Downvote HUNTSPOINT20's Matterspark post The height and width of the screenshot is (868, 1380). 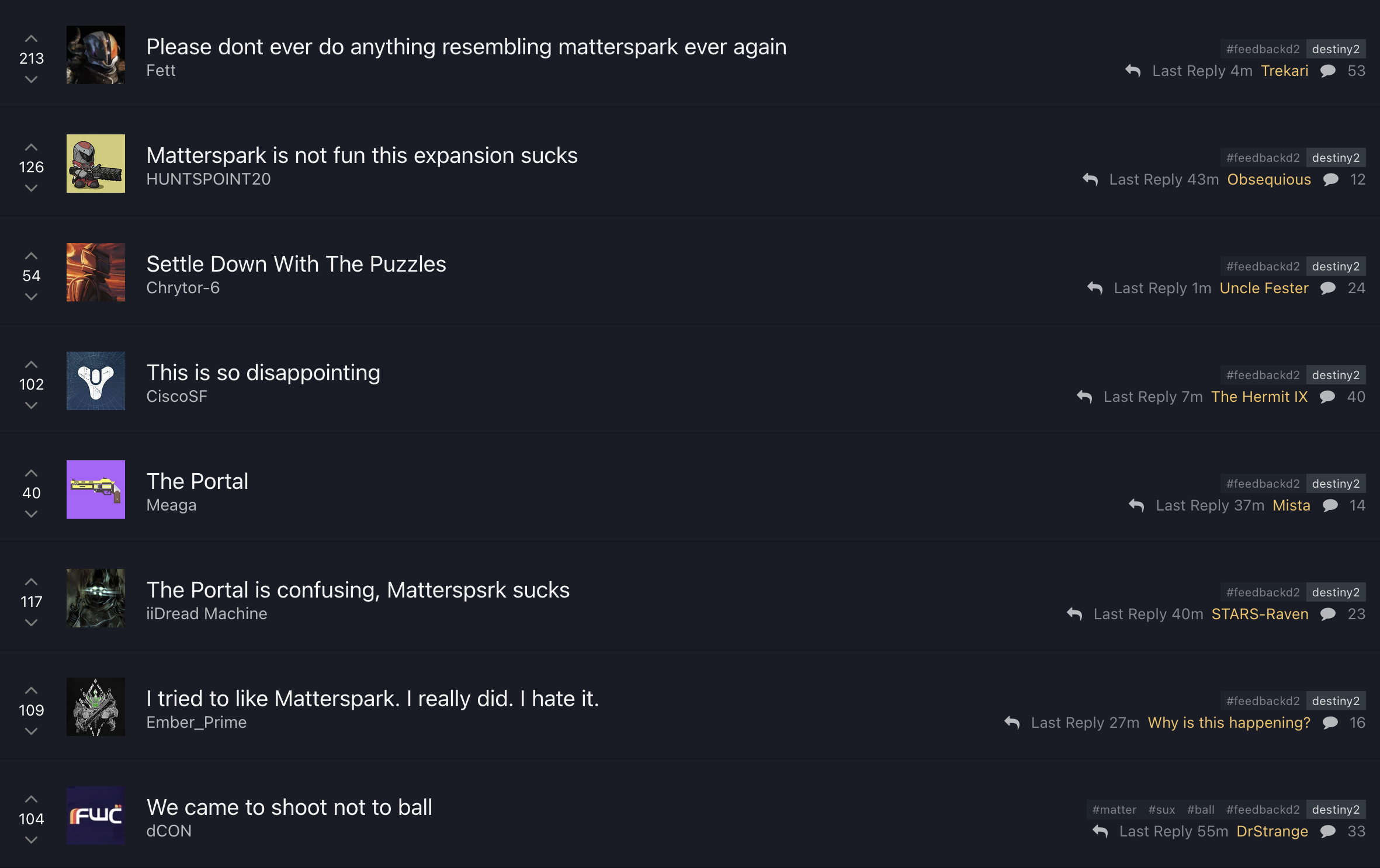pos(32,188)
